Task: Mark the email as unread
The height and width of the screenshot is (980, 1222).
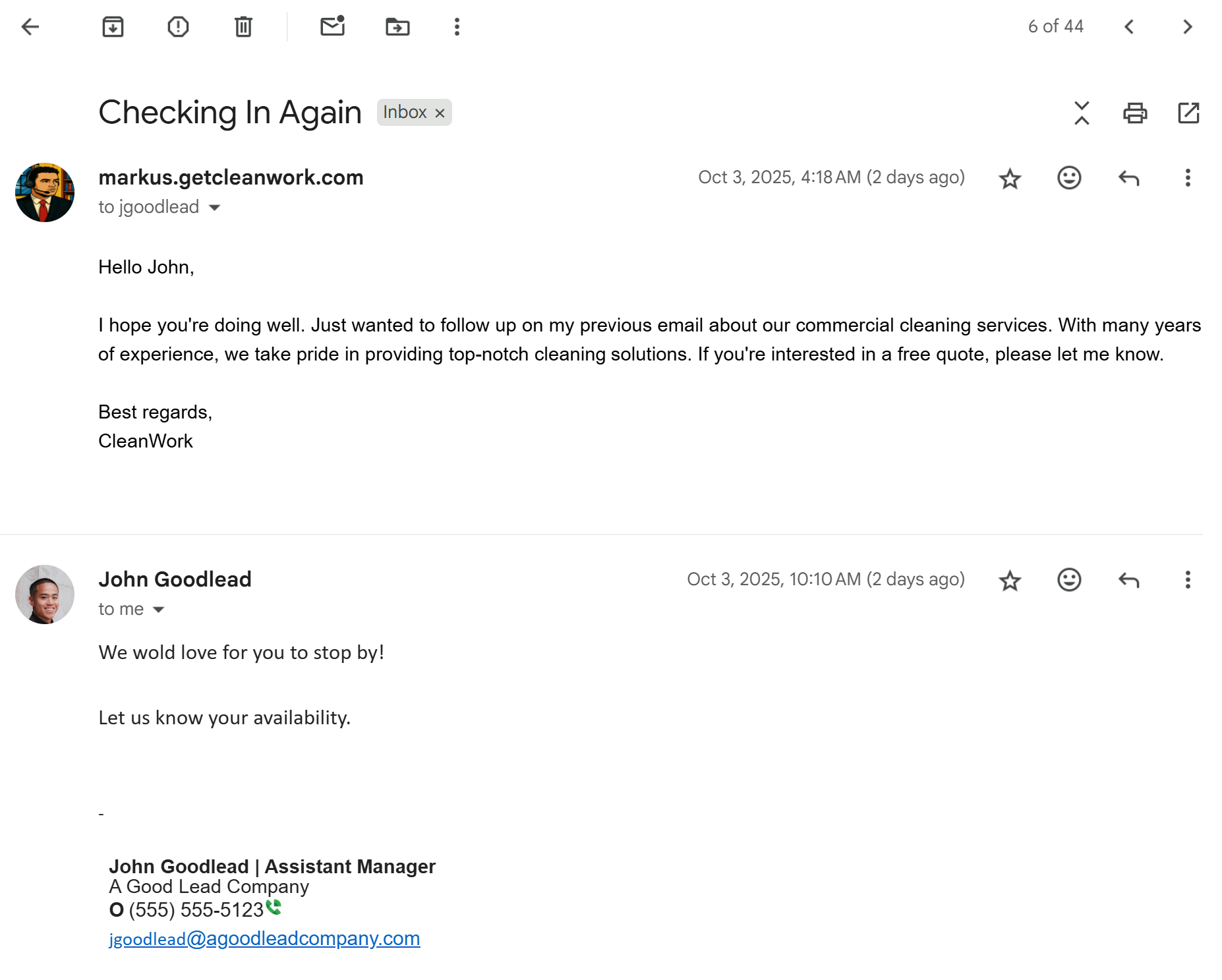Action: 332,26
